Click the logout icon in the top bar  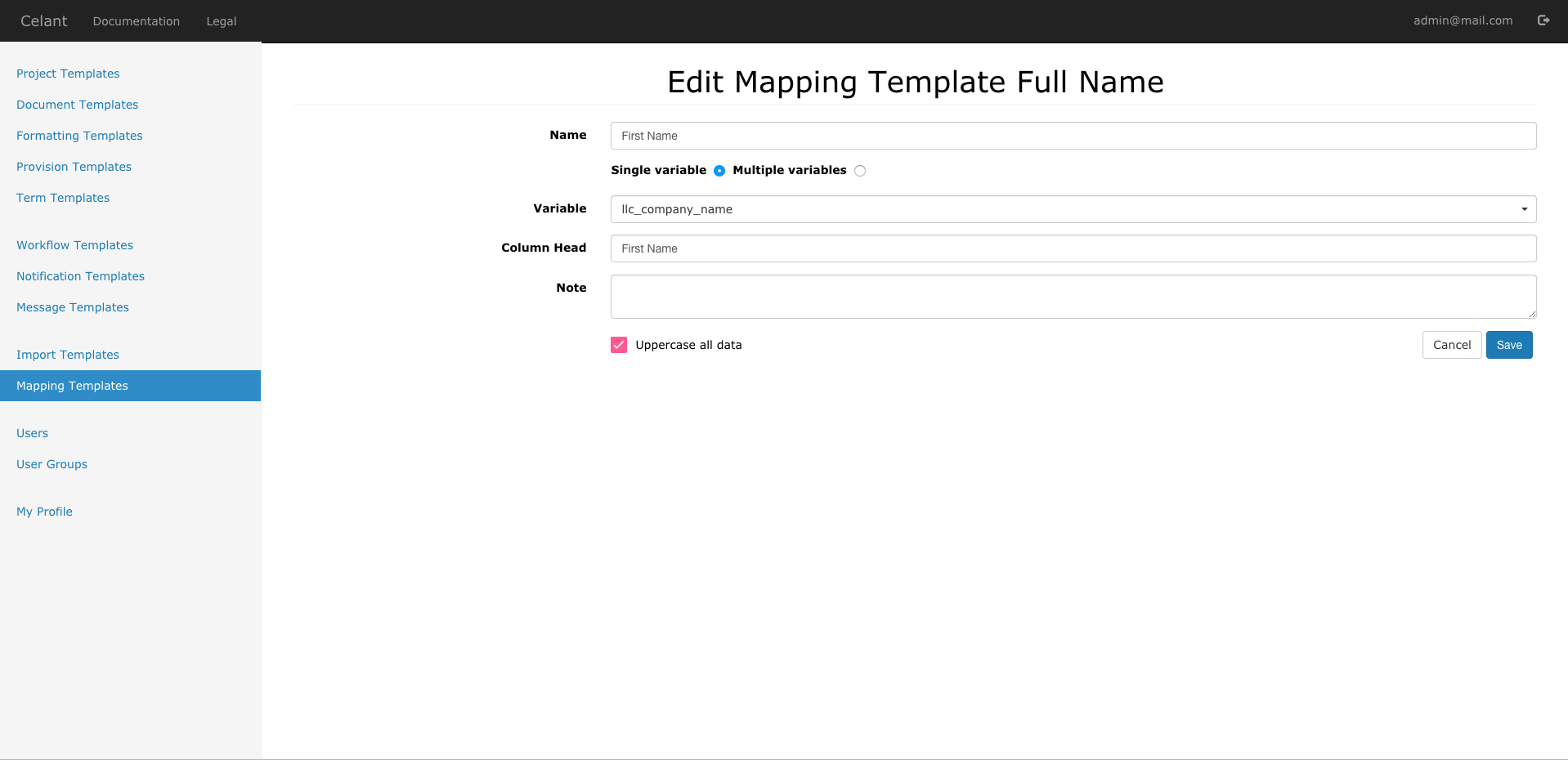point(1543,20)
